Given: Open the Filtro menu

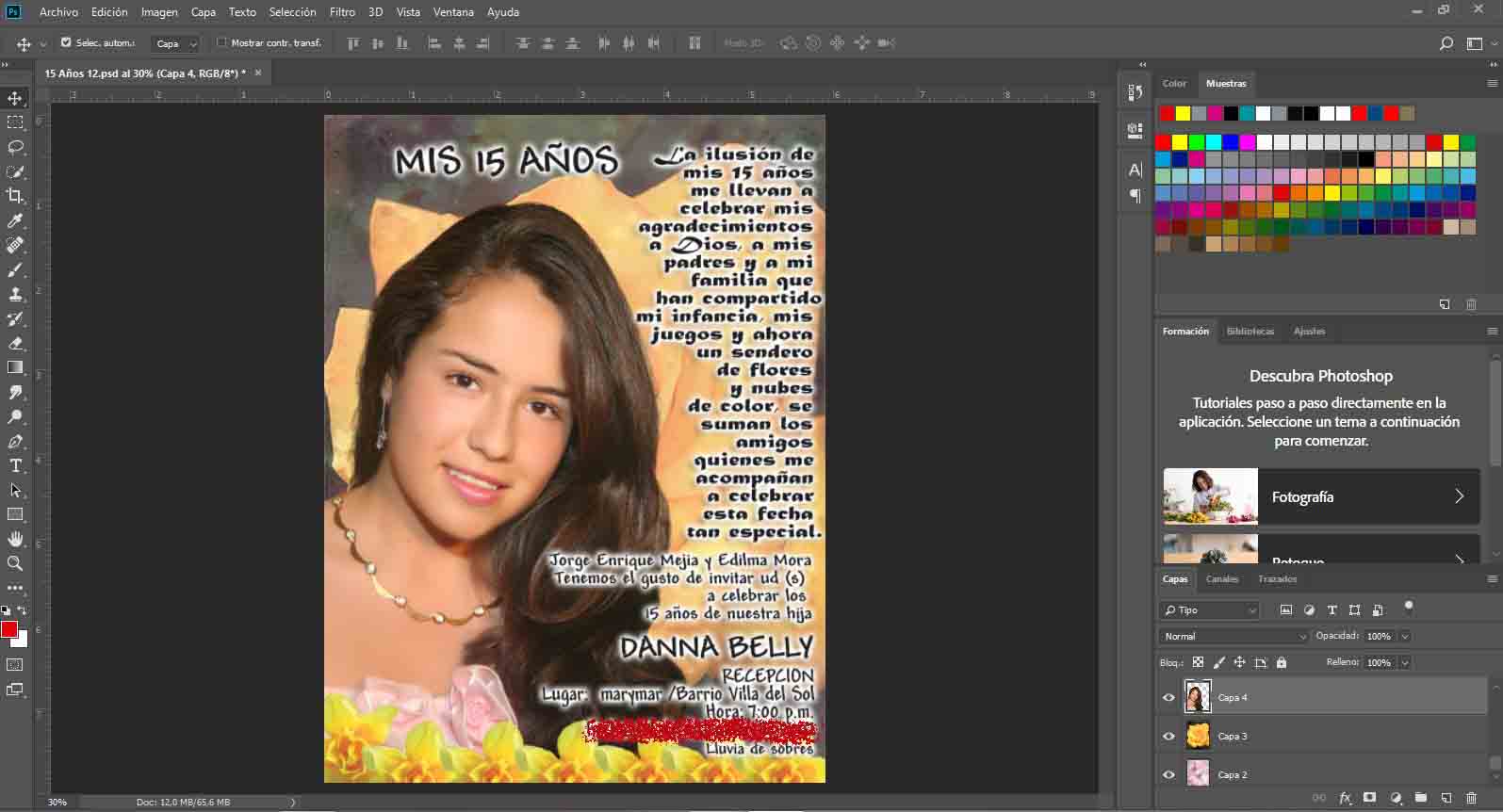Looking at the screenshot, I should tap(342, 12).
